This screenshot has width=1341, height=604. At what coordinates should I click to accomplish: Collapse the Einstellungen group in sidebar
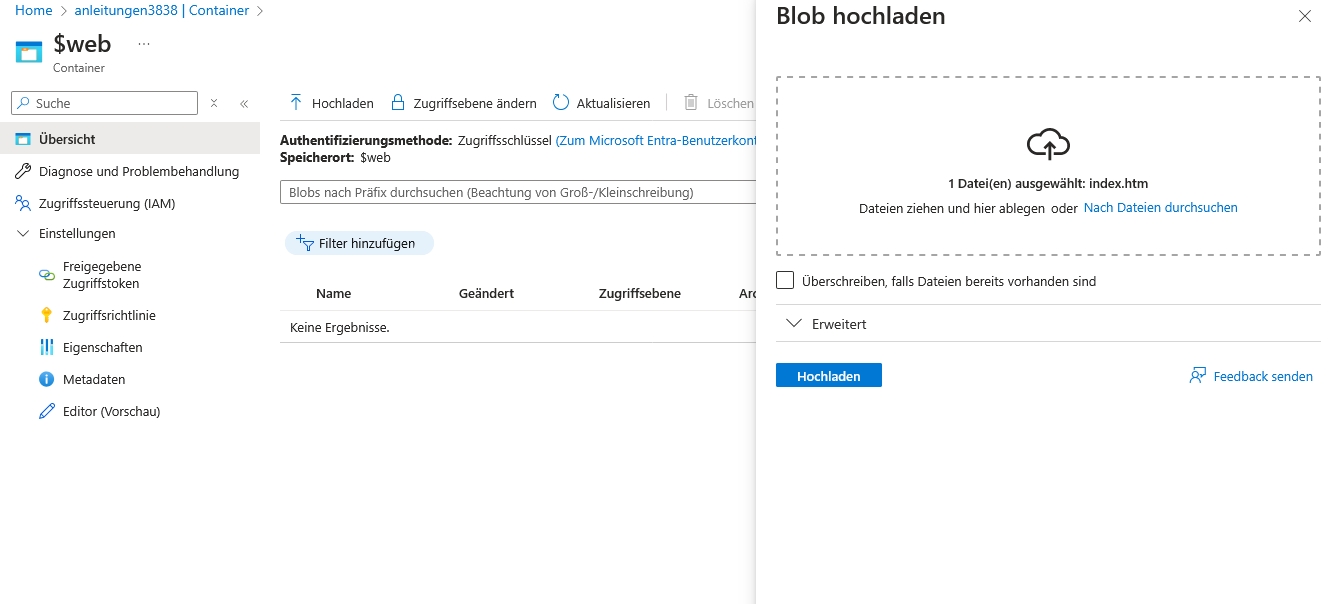(24, 233)
